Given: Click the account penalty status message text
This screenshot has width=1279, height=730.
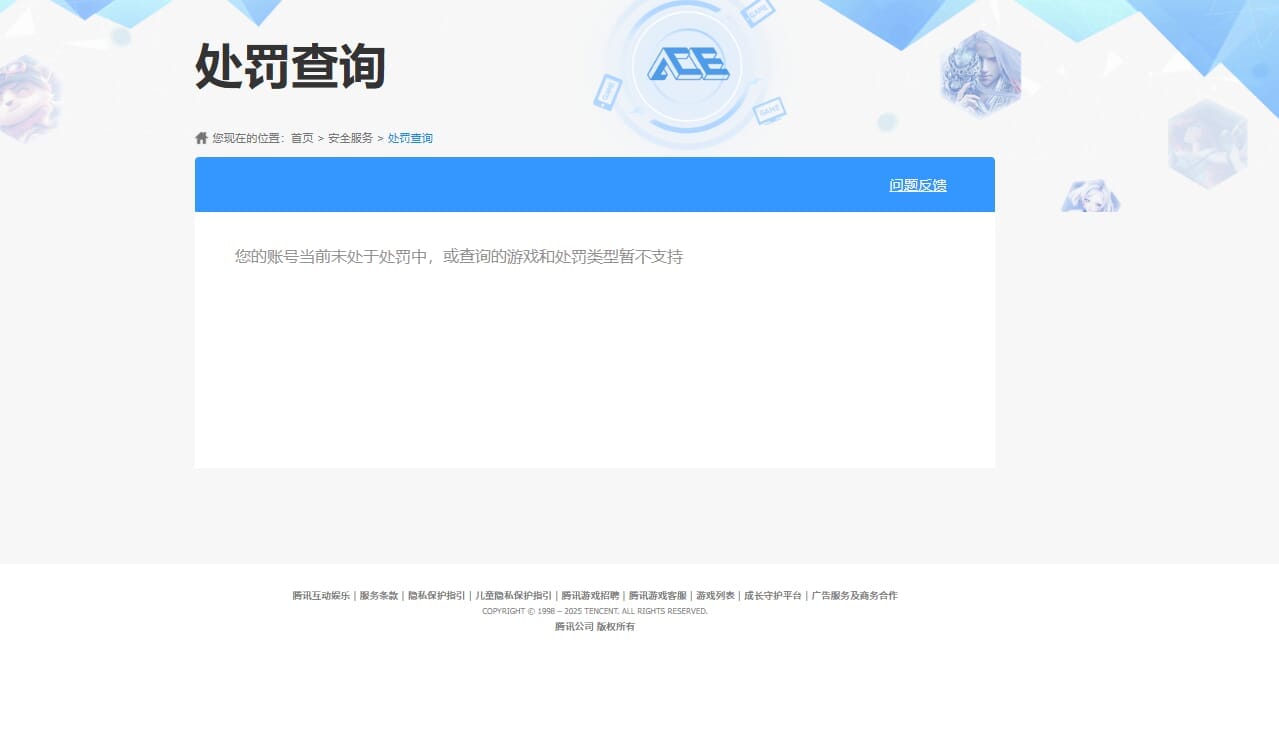Looking at the screenshot, I should coord(459,256).
